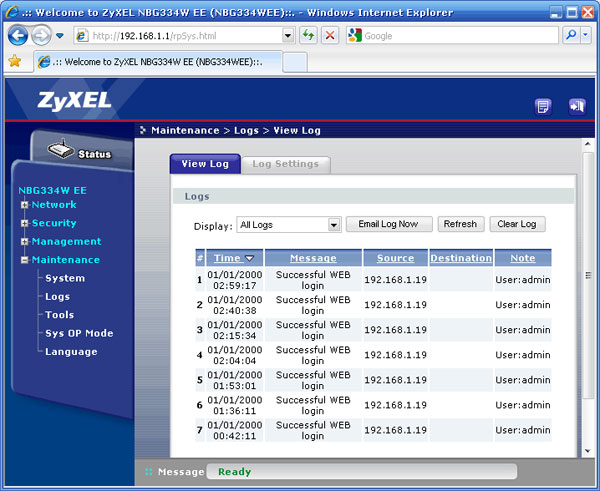Select the View Log tab
The image size is (600, 491).
tap(205, 164)
